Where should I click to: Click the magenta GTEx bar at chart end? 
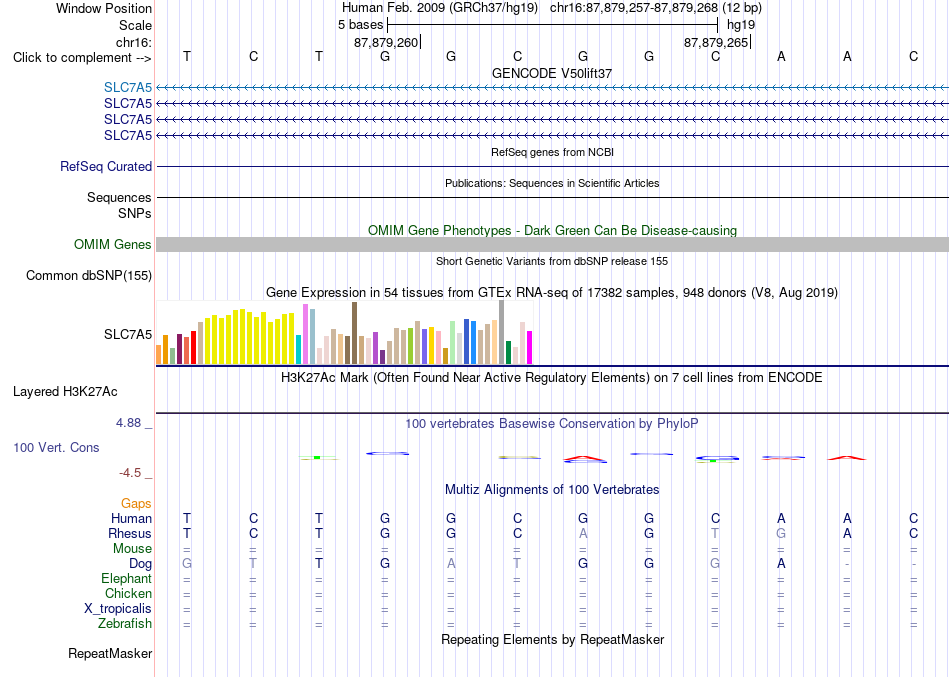(530, 348)
